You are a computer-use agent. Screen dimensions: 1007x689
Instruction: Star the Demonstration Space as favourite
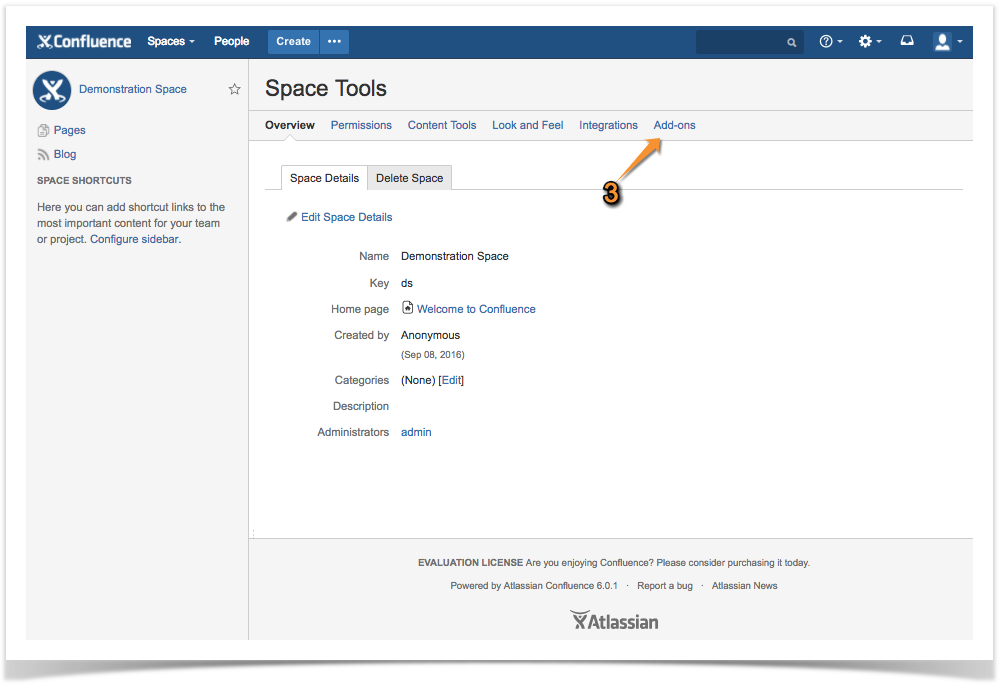coord(234,89)
